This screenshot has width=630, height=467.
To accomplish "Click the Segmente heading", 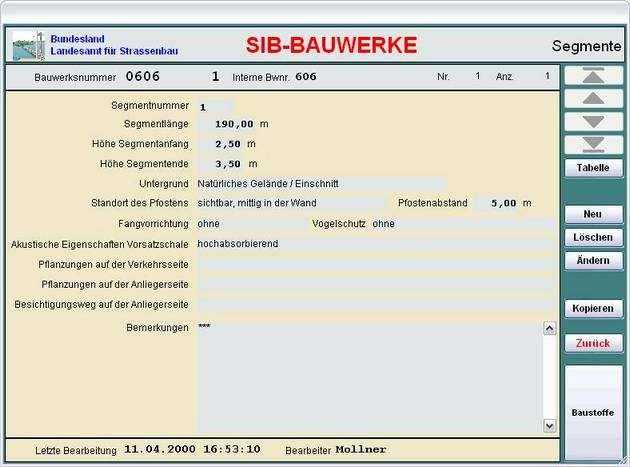I will point(587,46).
